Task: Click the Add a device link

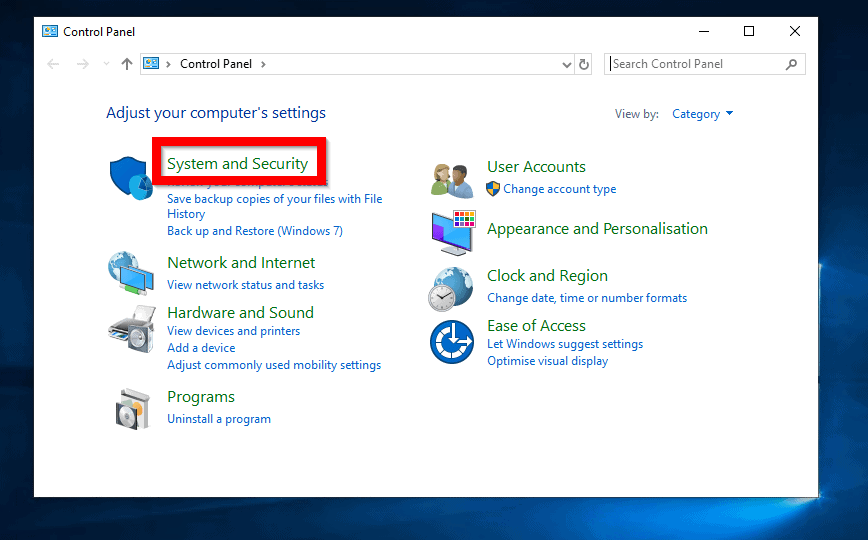Action: pyautogui.click(x=201, y=348)
